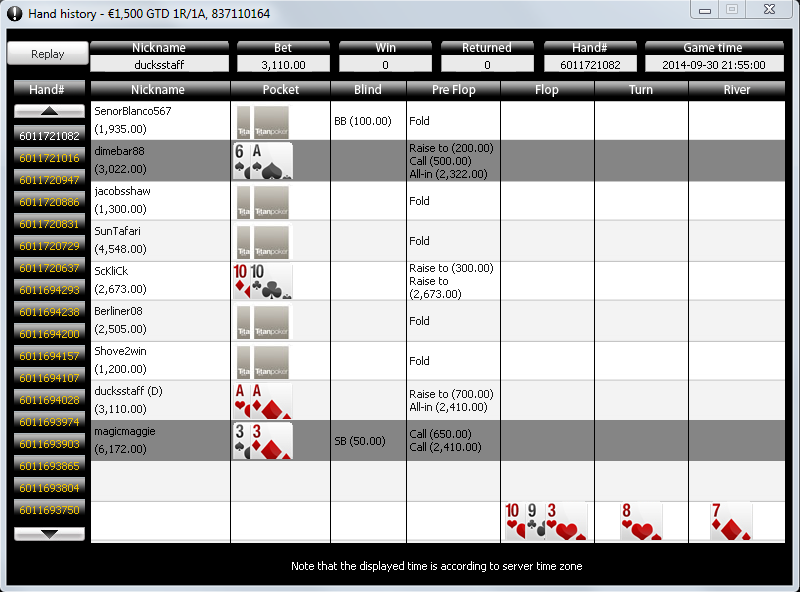Viewport: 800px width, 592px height.
Task: Open hand 6011694157
Action: 49,356
